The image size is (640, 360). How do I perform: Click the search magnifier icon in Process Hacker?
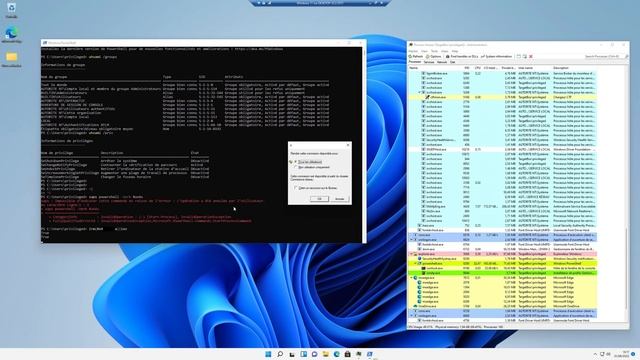[x=627, y=56]
